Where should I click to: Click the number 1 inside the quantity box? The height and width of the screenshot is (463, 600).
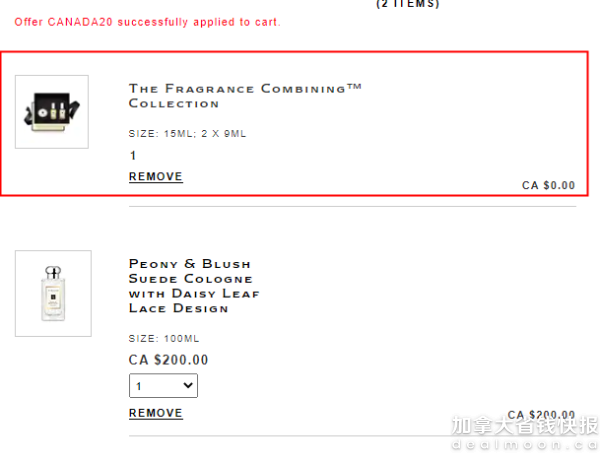coord(139,386)
